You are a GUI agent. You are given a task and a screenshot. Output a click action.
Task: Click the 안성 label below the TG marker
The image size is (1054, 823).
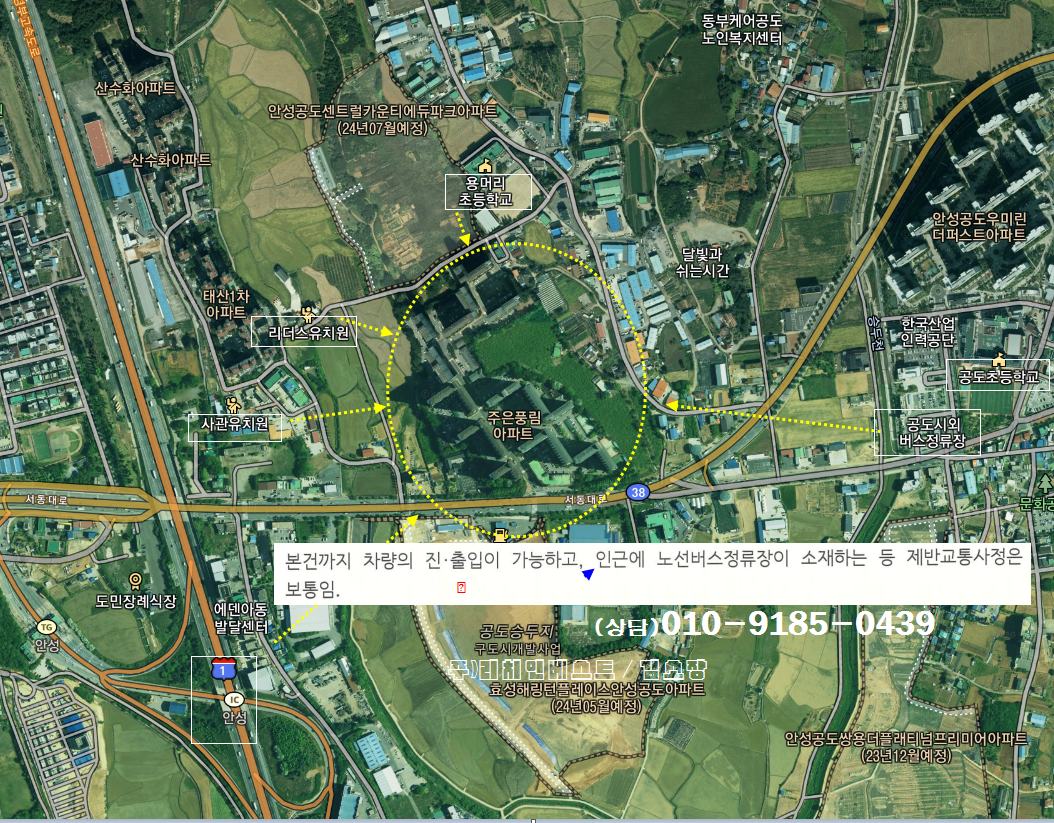(x=46, y=645)
